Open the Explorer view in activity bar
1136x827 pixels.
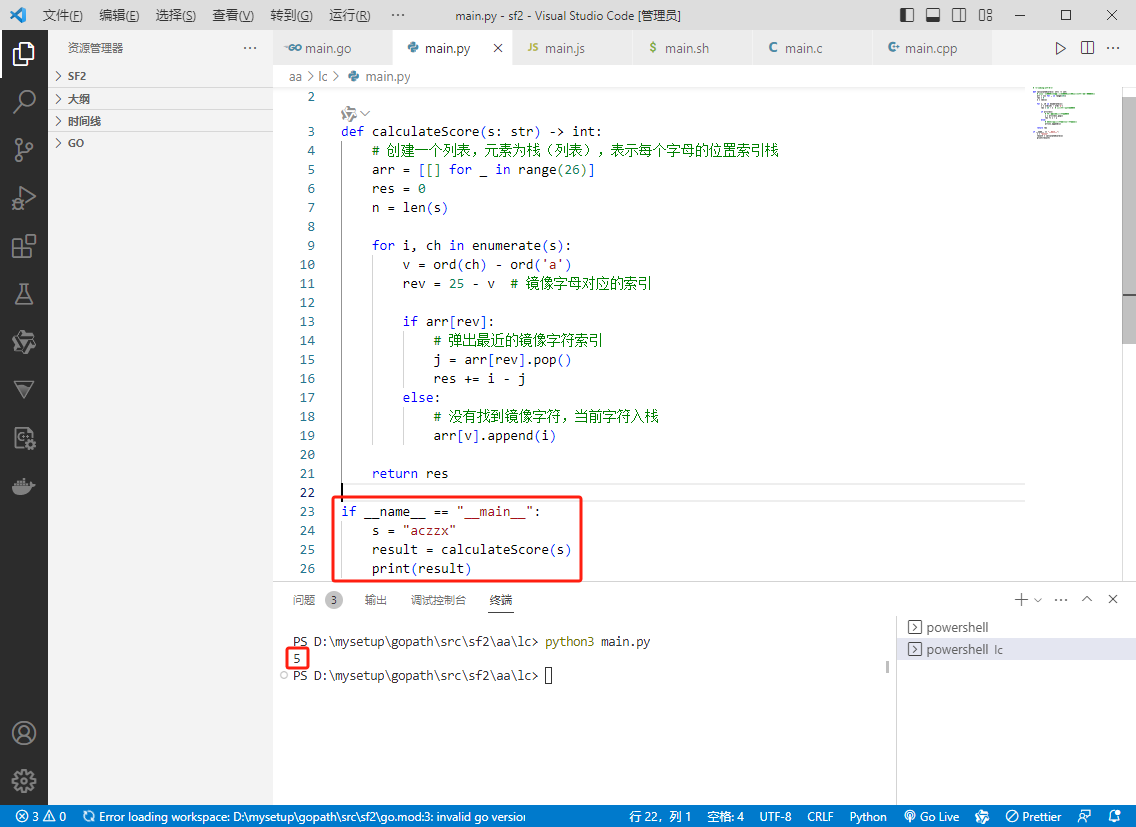coord(23,54)
